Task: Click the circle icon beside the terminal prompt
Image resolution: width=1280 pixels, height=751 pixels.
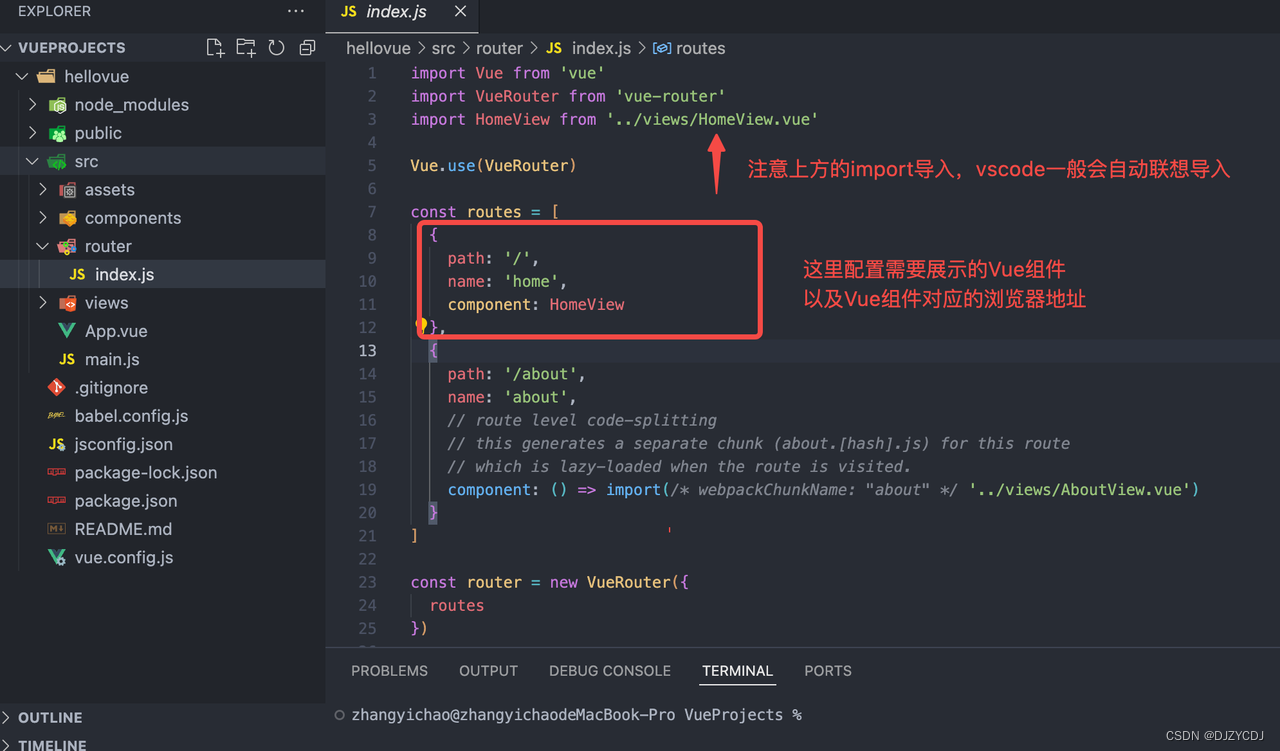Action: [x=339, y=714]
